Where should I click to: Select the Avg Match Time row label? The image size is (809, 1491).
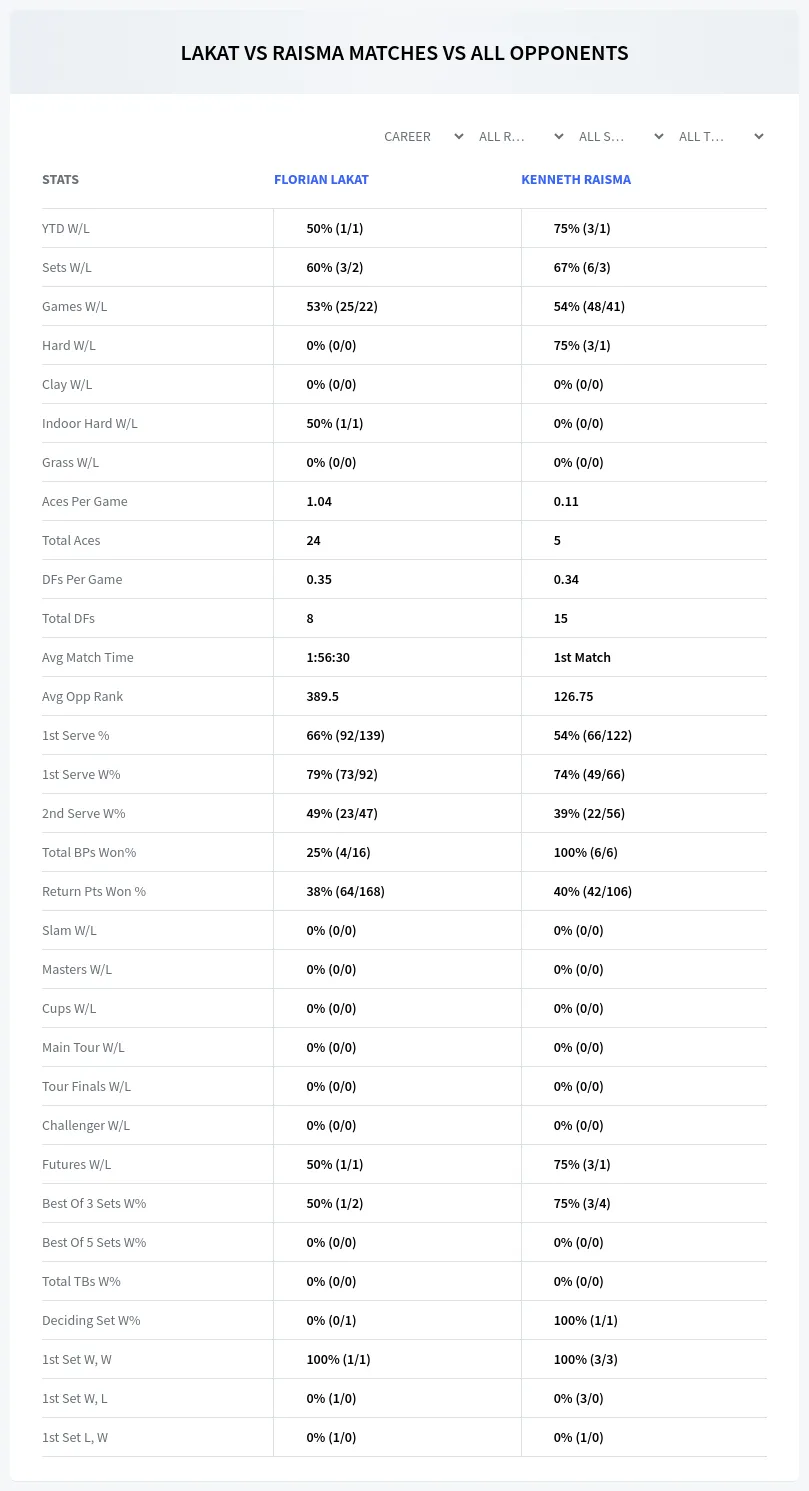pyautogui.click(x=88, y=657)
